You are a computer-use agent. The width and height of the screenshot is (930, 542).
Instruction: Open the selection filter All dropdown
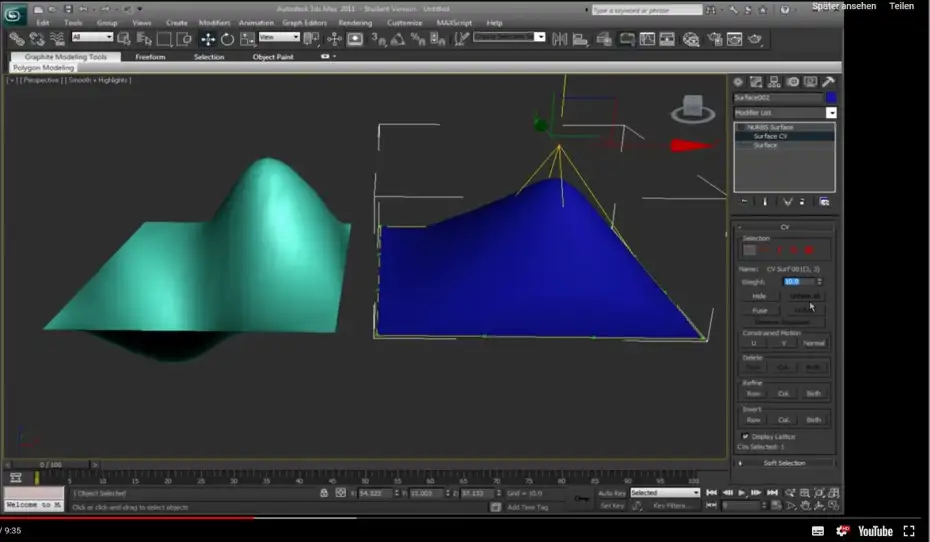click(x=92, y=37)
